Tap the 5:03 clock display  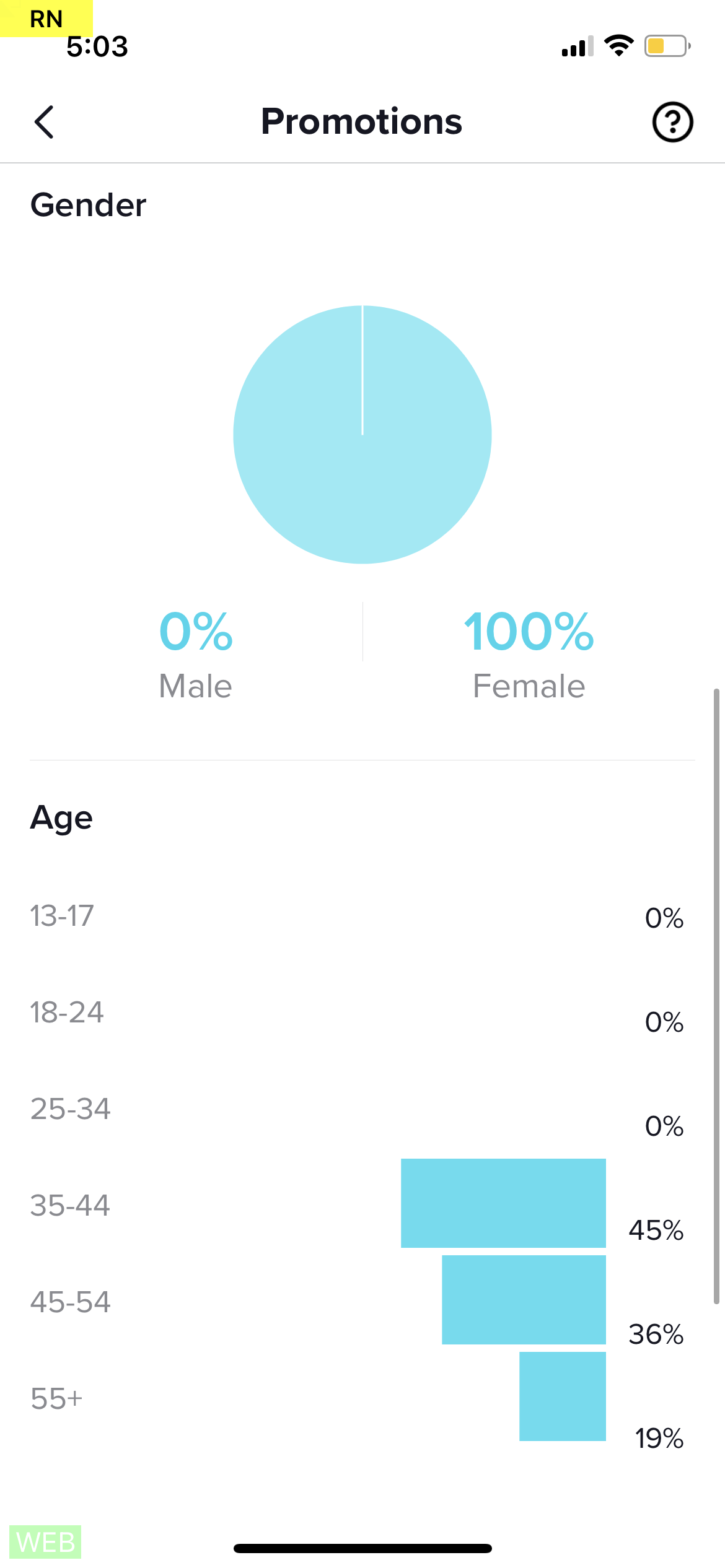(97, 47)
